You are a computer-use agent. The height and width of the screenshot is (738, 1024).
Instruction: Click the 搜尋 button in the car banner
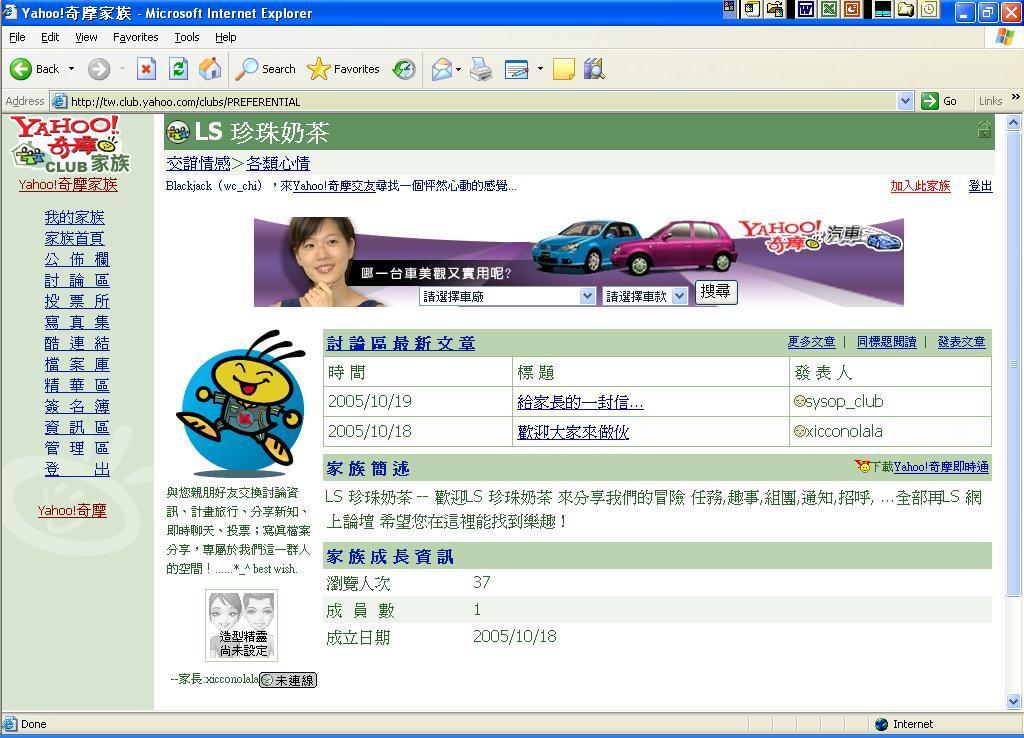coord(716,292)
